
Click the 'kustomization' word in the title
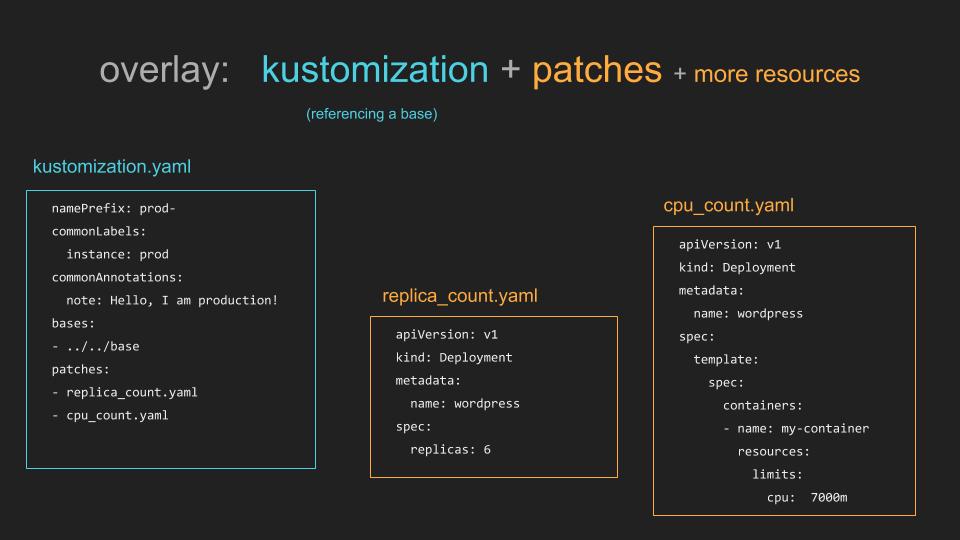pos(375,69)
